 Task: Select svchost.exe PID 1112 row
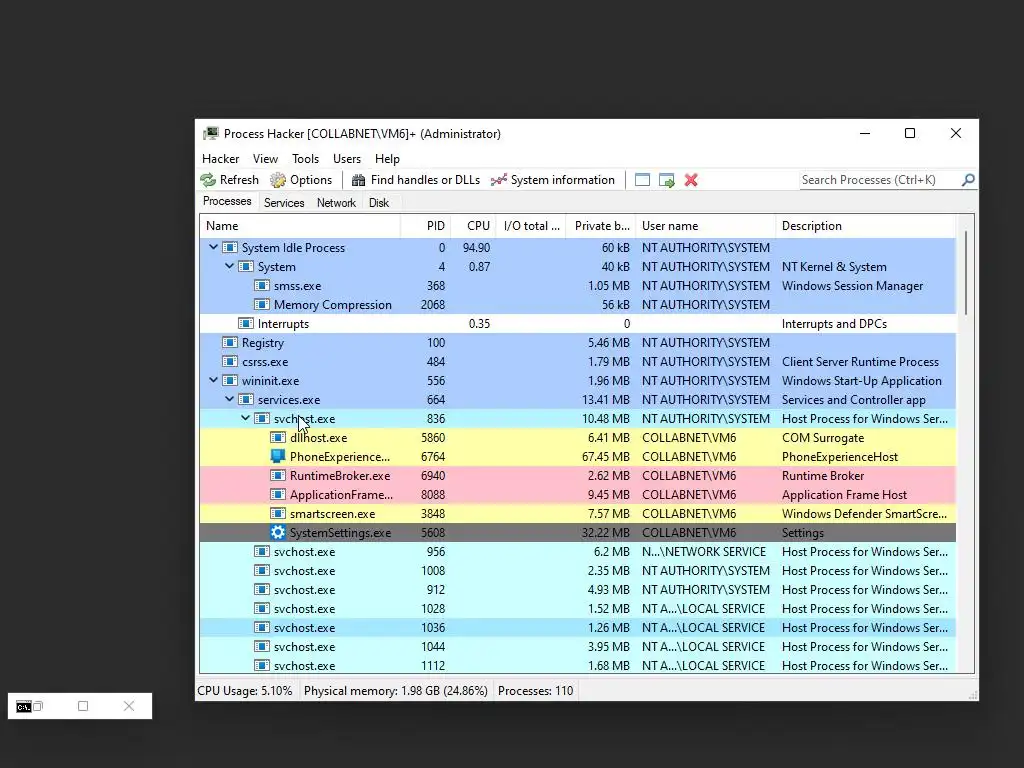click(578, 665)
